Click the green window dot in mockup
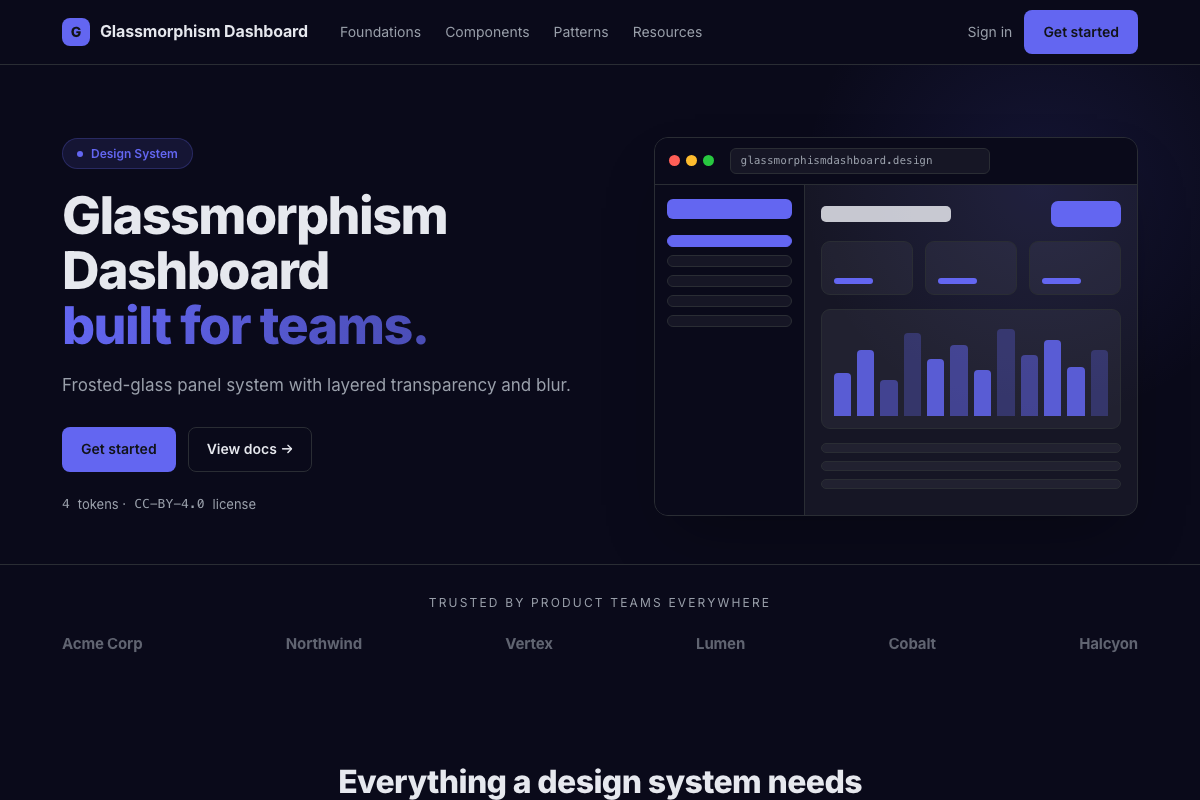Screen dimensions: 1200x800 pos(708,161)
